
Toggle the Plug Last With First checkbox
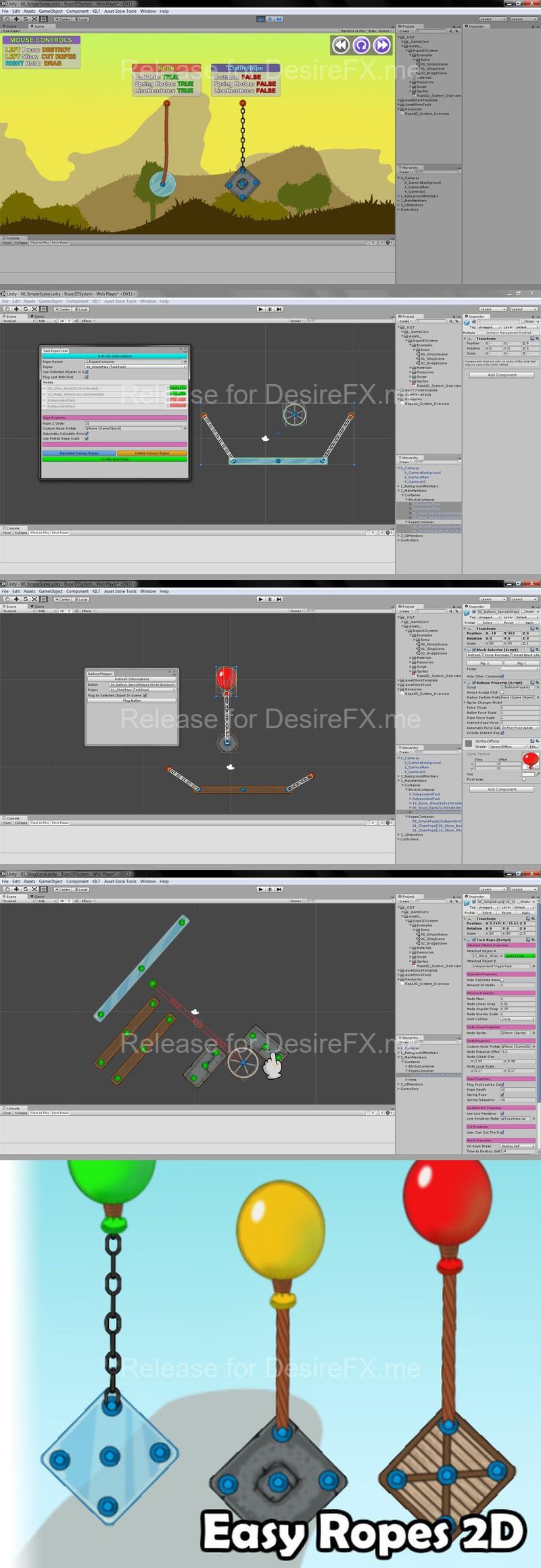(87, 377)
